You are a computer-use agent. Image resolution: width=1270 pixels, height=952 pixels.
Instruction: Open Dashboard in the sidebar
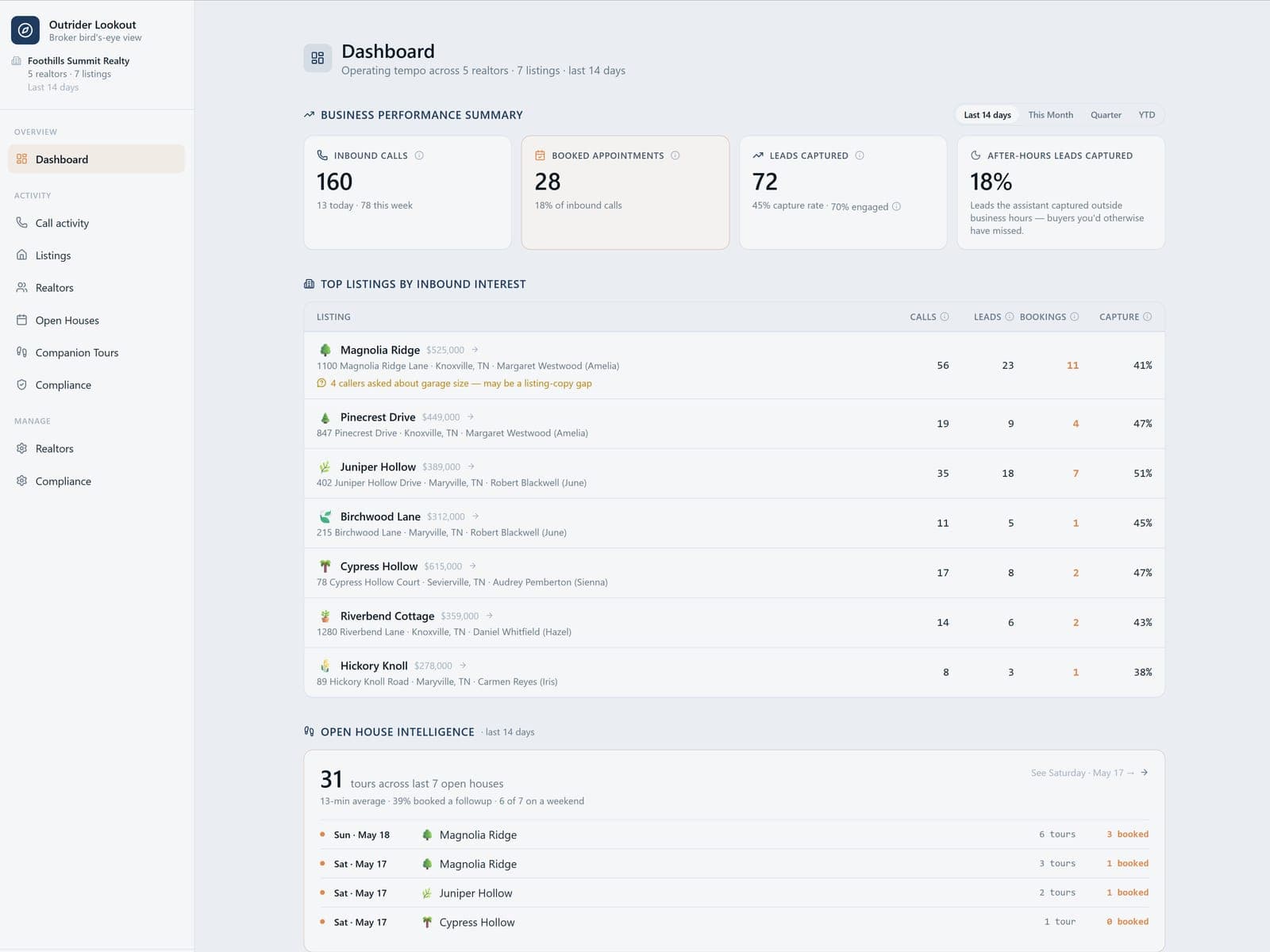pos(96,159)
